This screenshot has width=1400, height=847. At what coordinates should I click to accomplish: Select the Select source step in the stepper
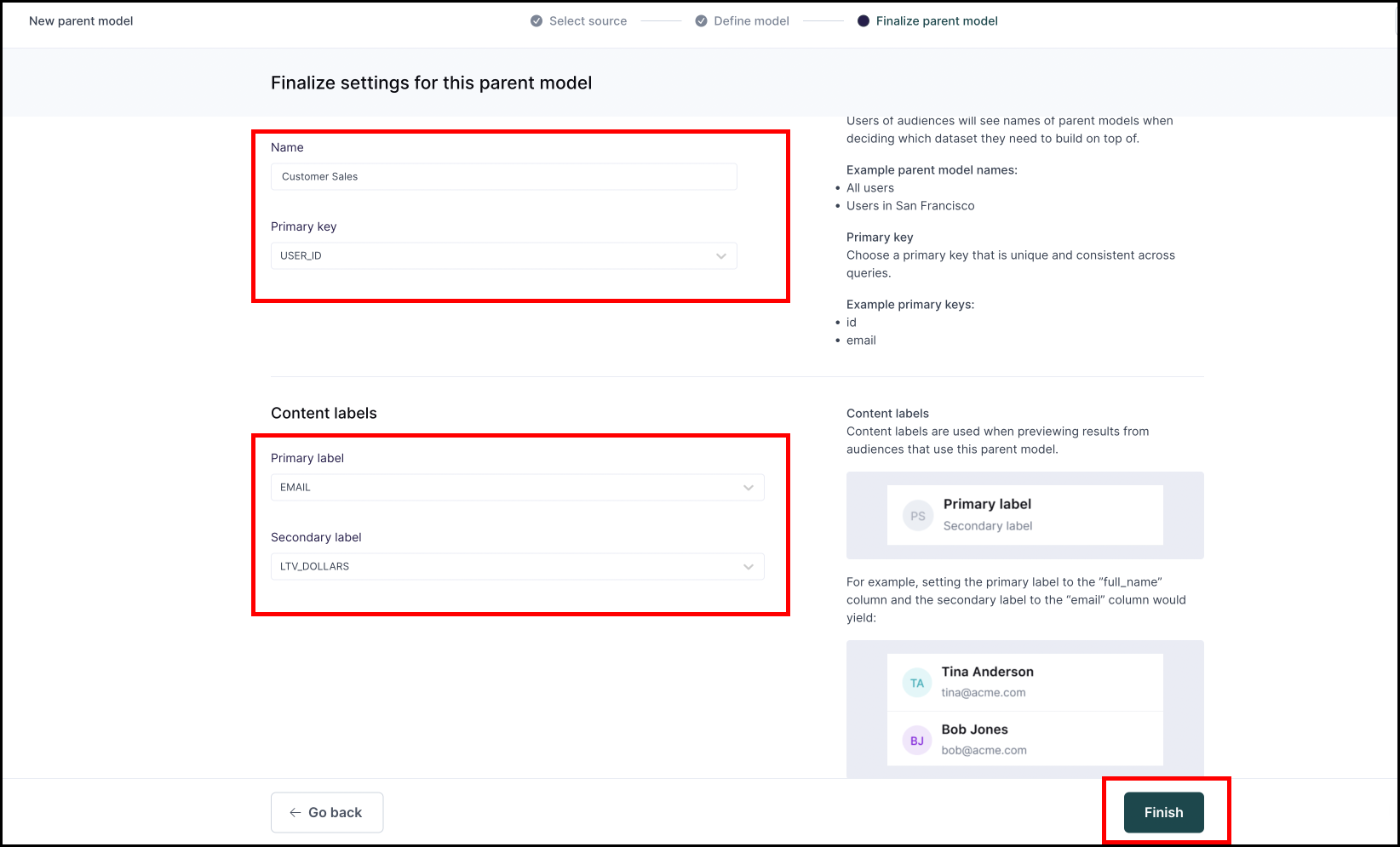pos(588,20)
